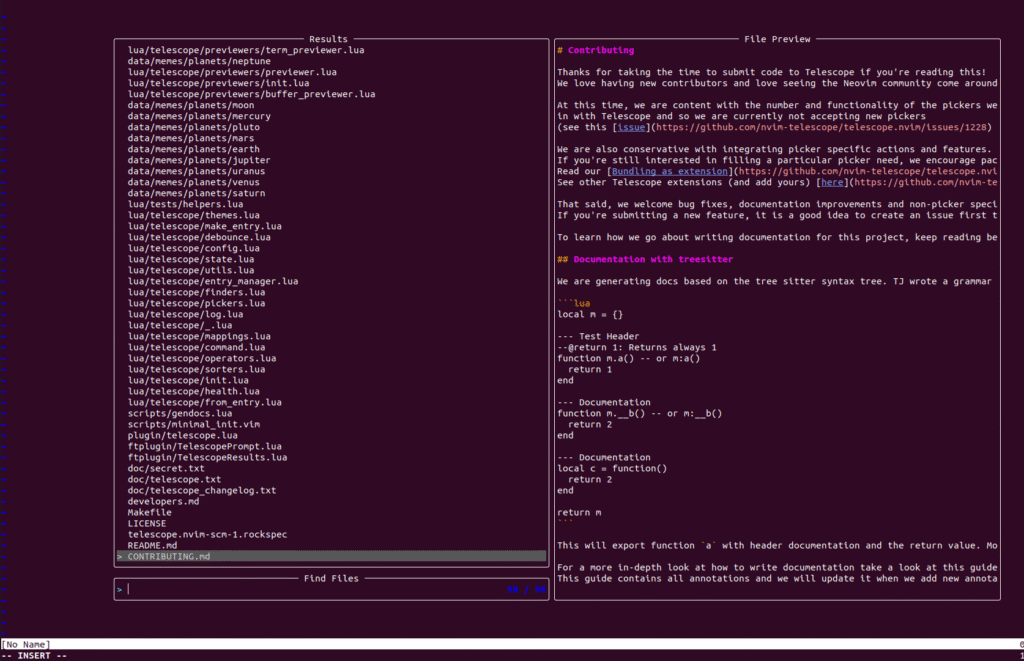The height and width of the screenshot is (661, 1024).
Task: Select CONTRIBUTING.md in the results list
Action: 169,556
